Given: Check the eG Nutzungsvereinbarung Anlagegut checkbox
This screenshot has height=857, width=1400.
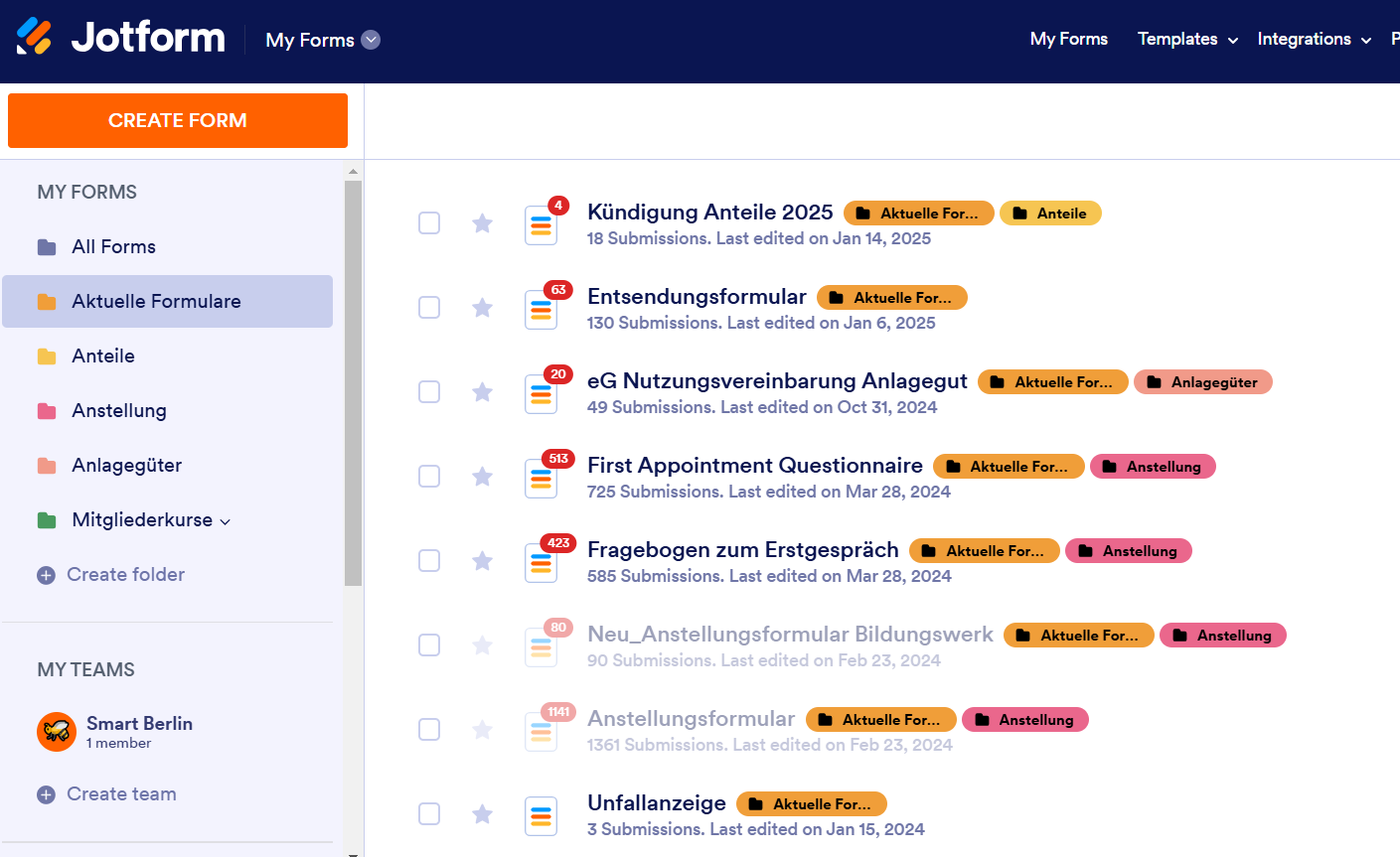Looking at the screenshot, I should tap(429, 391).
